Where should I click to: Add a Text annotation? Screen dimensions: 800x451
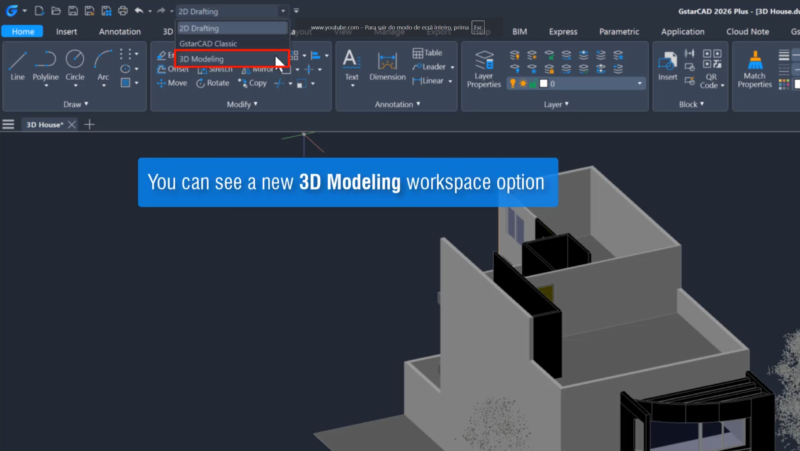point(351,63)
